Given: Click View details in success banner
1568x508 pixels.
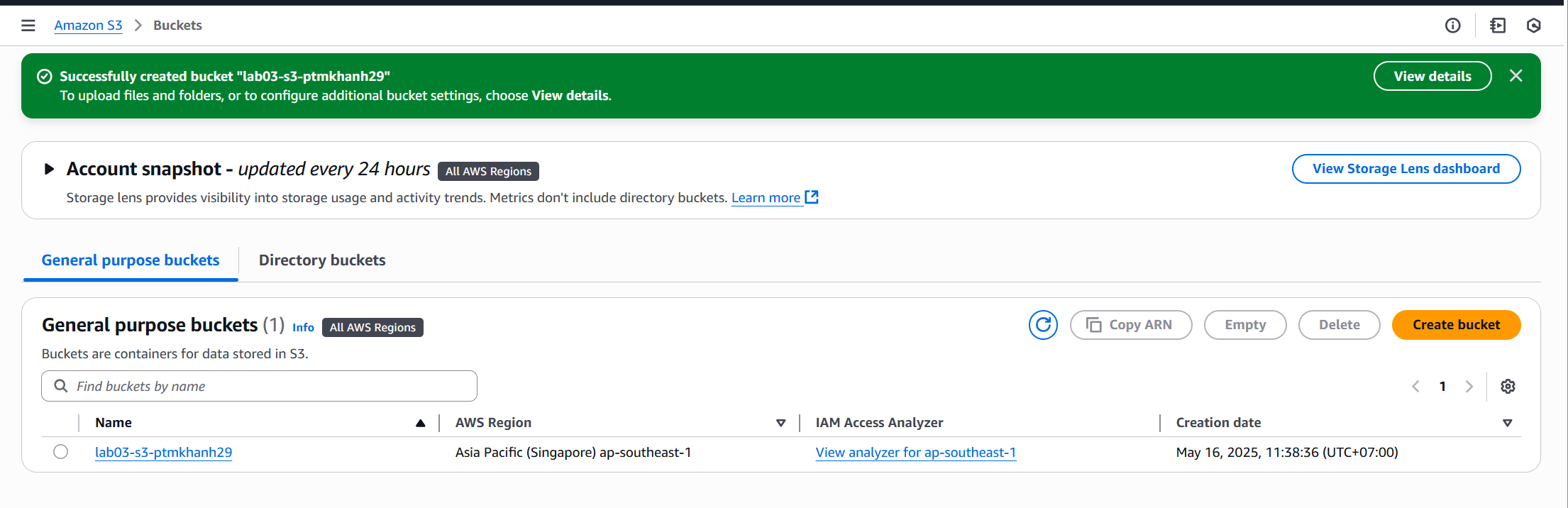Looking at the screenshot, I should [x=1432, y=76].
